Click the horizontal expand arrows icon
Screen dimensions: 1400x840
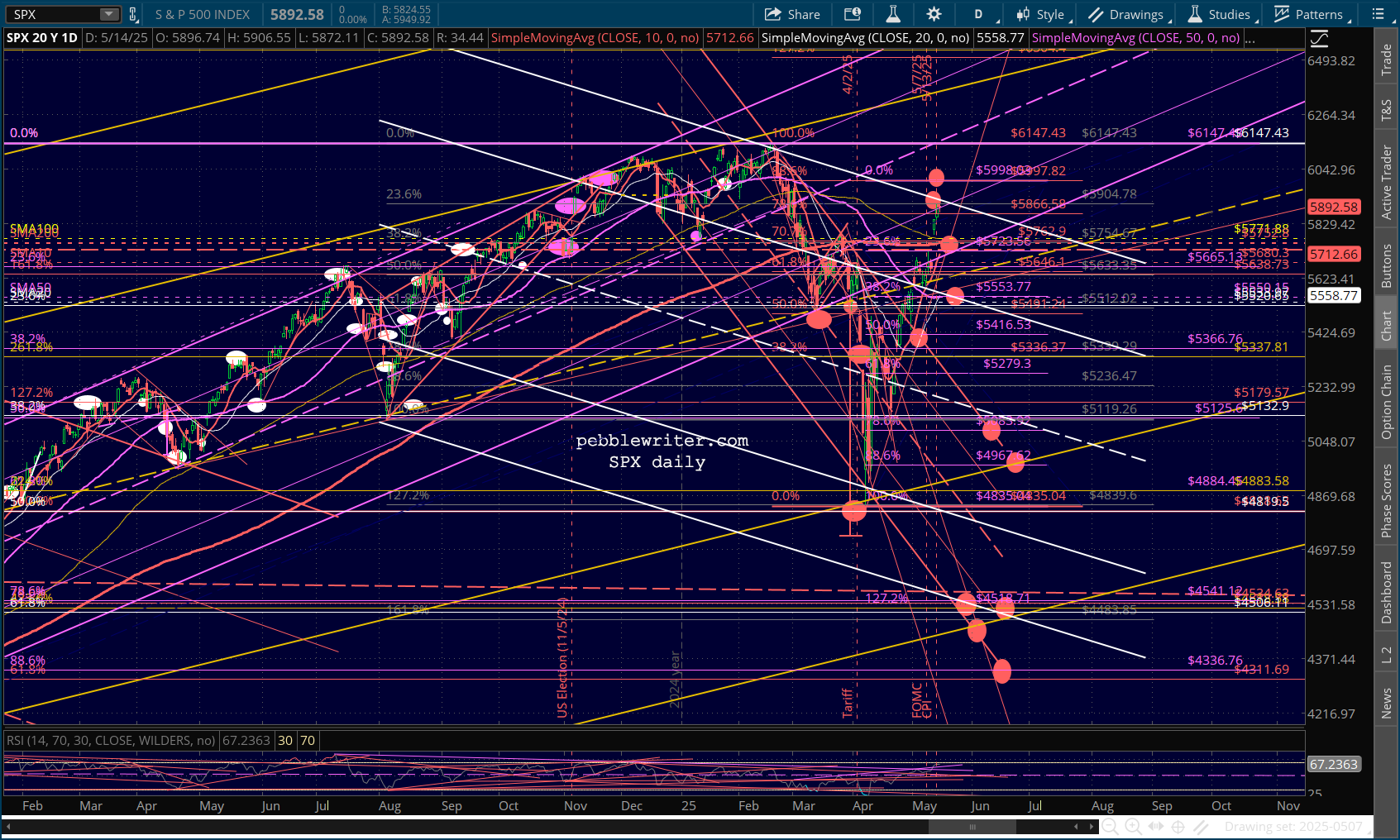coord(1156,826)
